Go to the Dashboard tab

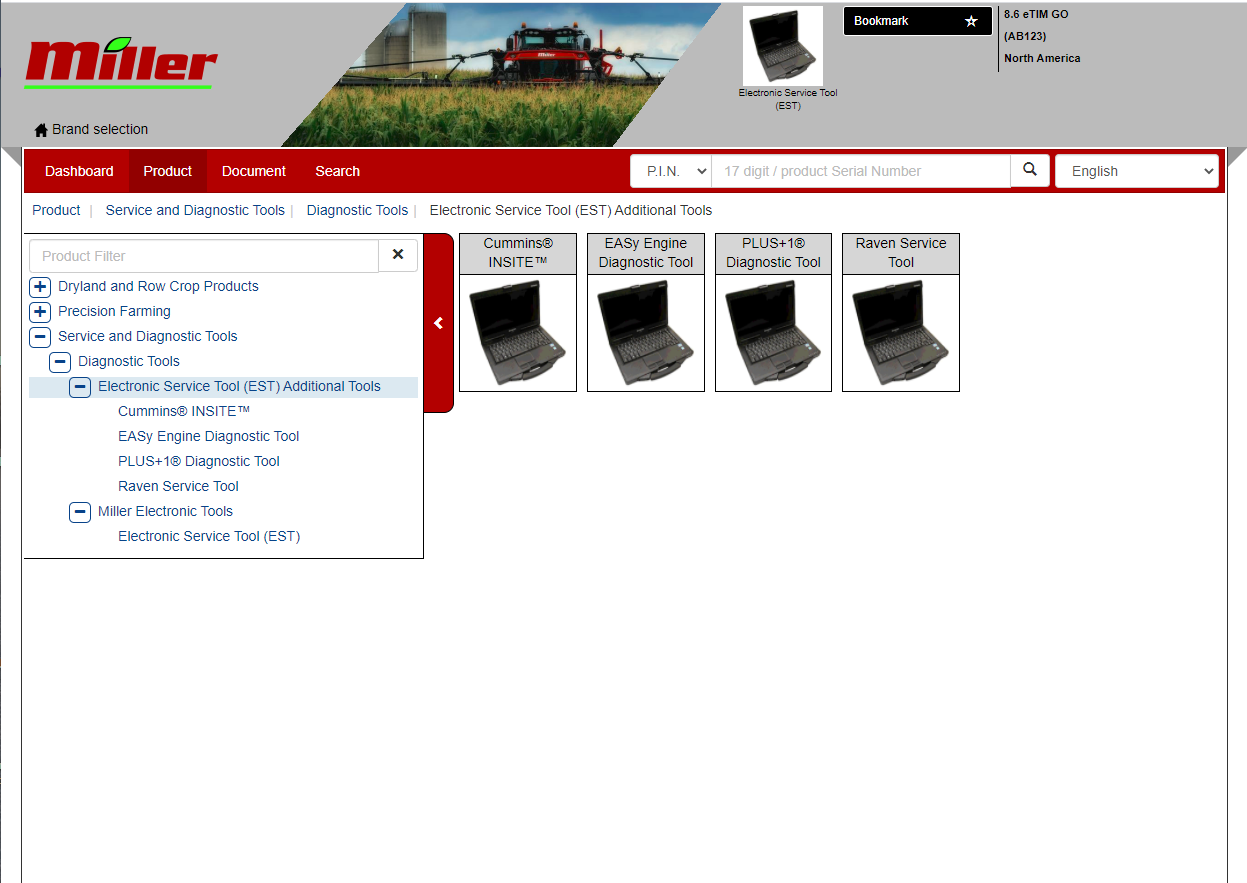(79, 171)
